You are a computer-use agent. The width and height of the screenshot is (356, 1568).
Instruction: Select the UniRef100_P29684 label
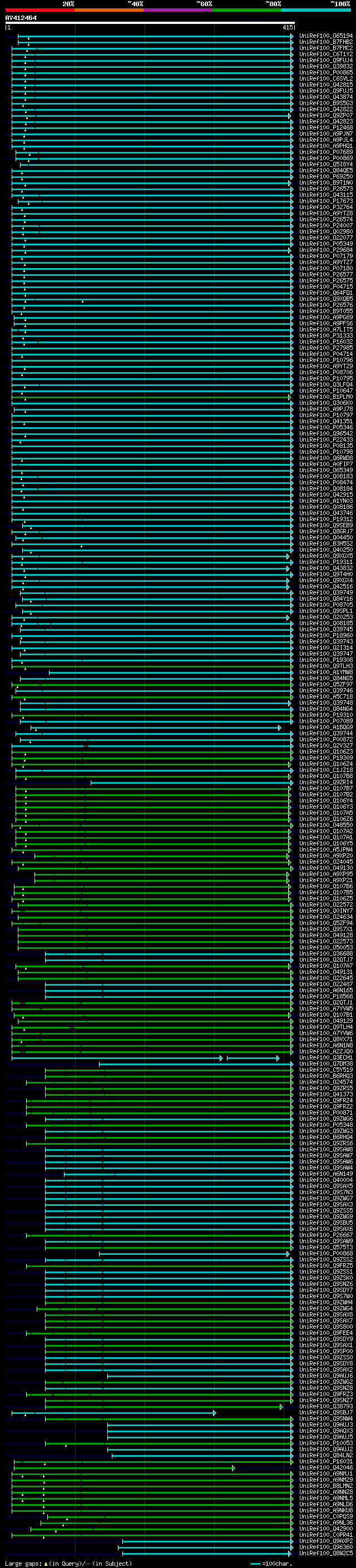(x=325, y=250)
